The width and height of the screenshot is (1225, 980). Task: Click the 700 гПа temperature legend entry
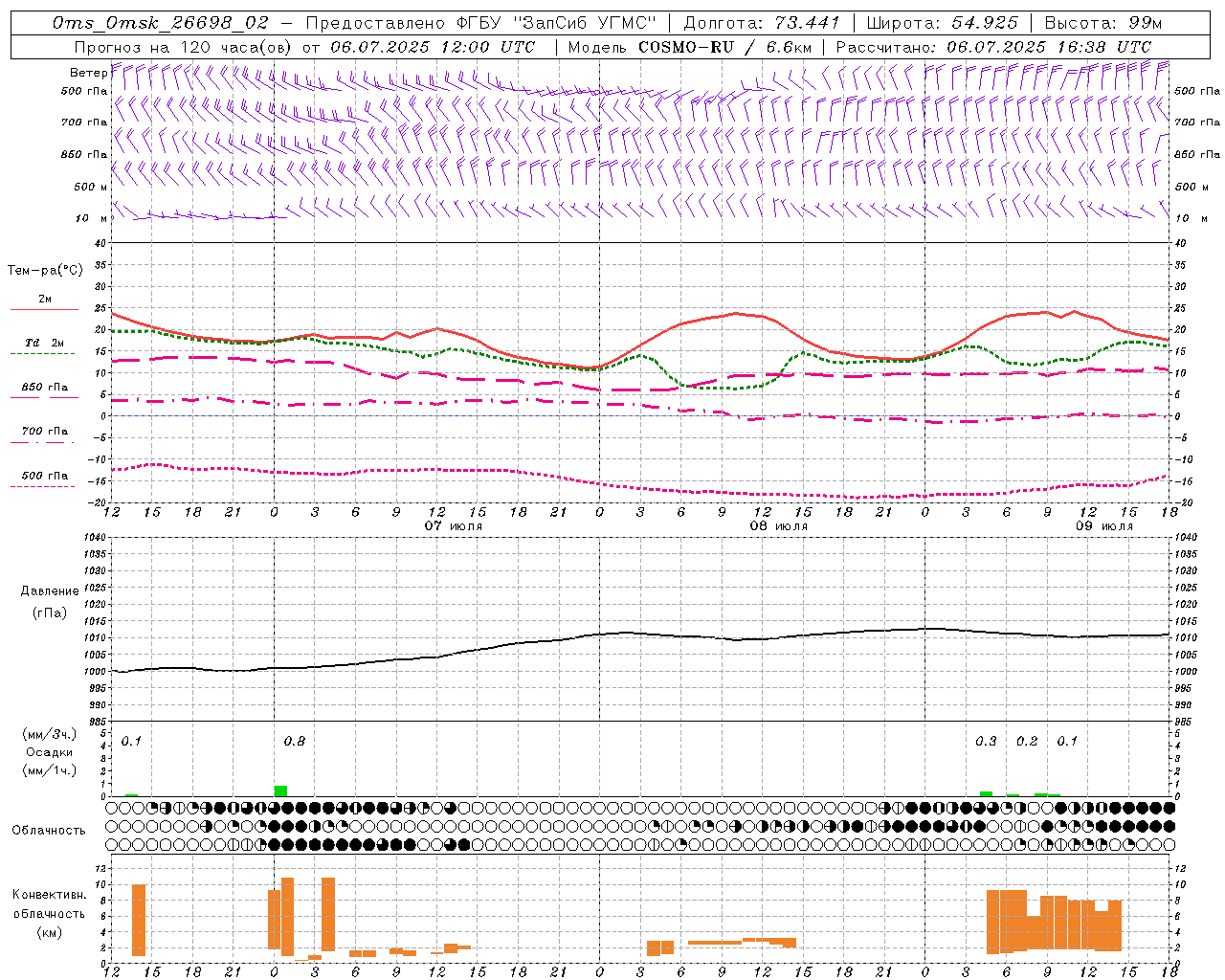pos(45,432)
